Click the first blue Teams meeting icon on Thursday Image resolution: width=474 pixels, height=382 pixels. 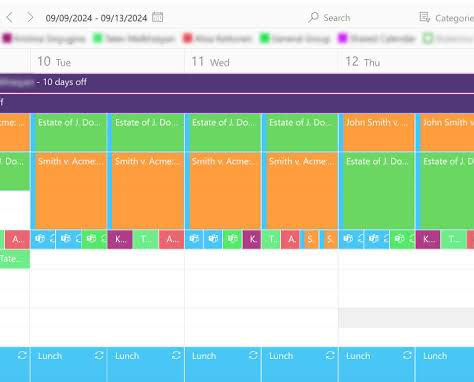click(348, 239)
